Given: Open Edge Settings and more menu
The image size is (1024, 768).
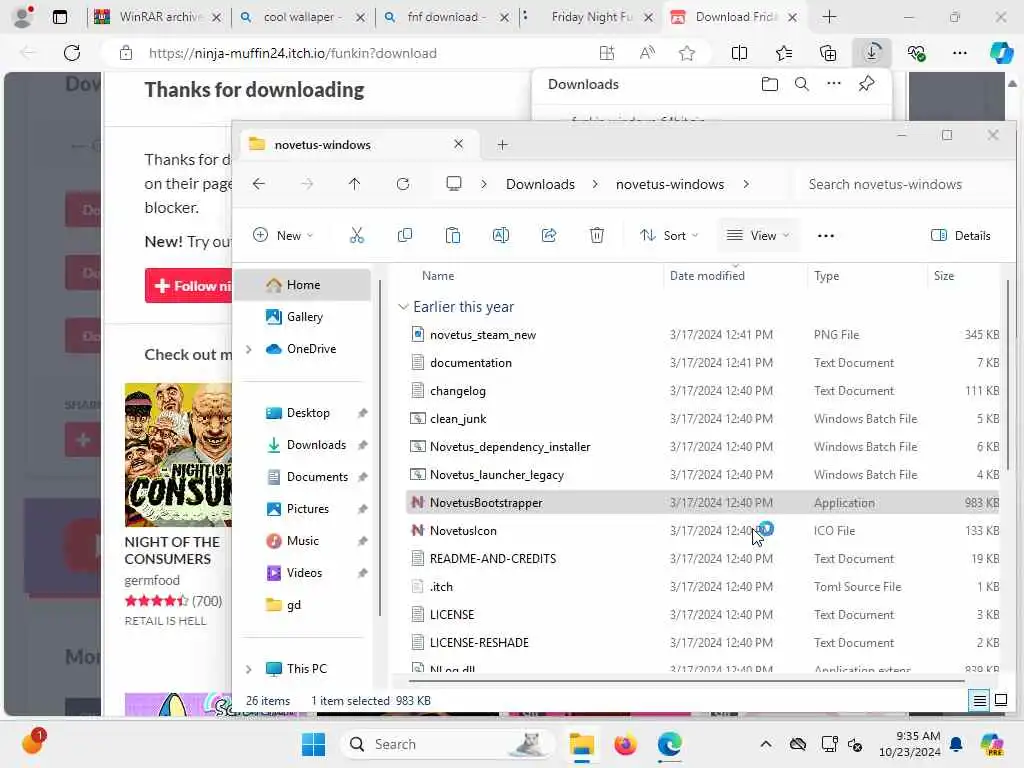Looking at the screenshot, I should [959, 54].
